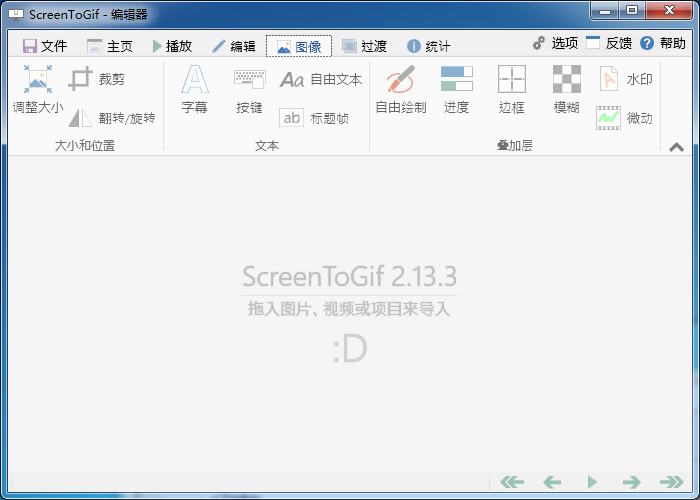Image resolution: width=700 pixels, height=500 pixels.
Task: Collapse the ribbon with the chevron arrow
Action: [x=676, y=147]
